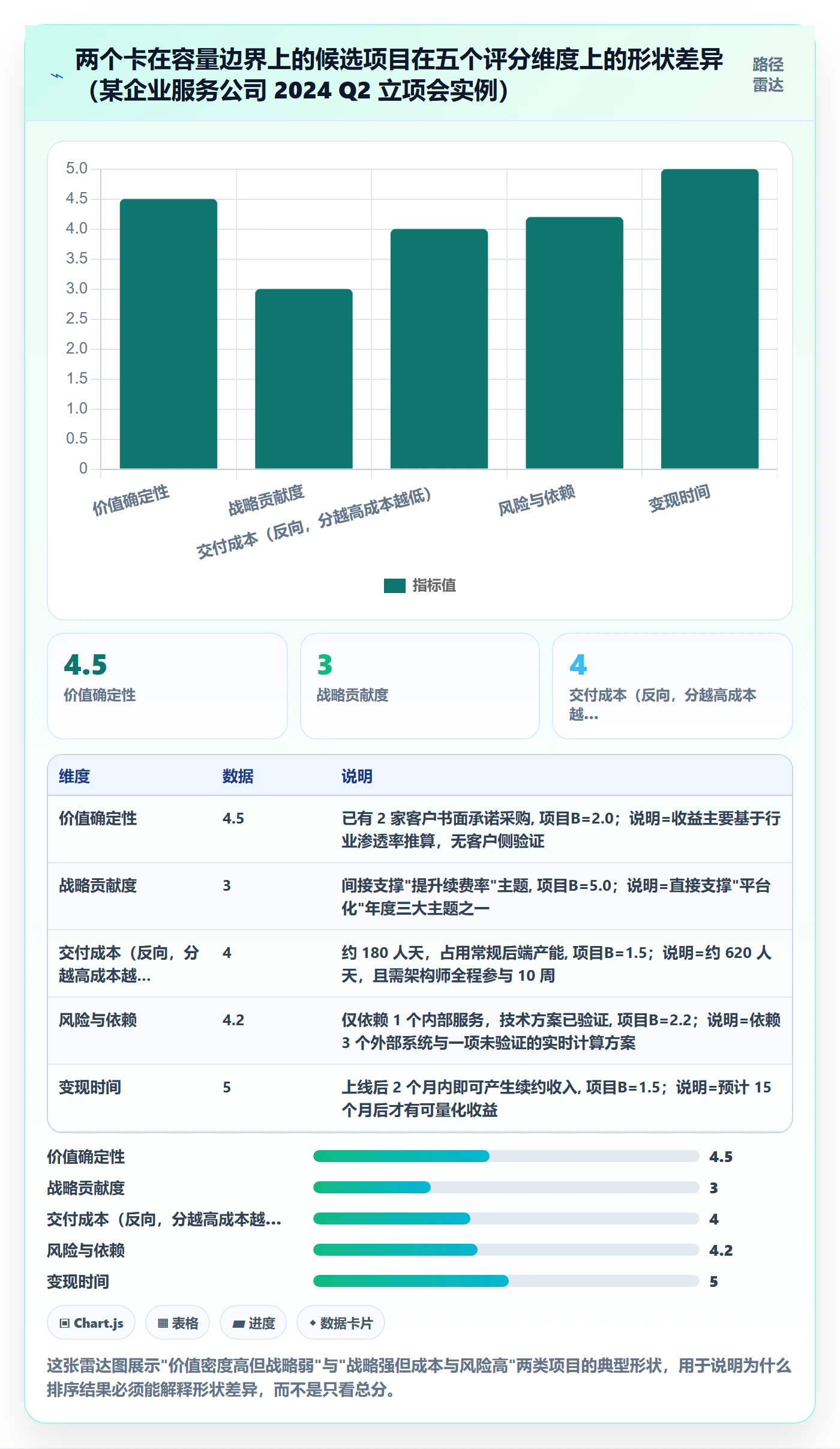
Task: Click the Chart.js tag
Action: pos(91,1322)
